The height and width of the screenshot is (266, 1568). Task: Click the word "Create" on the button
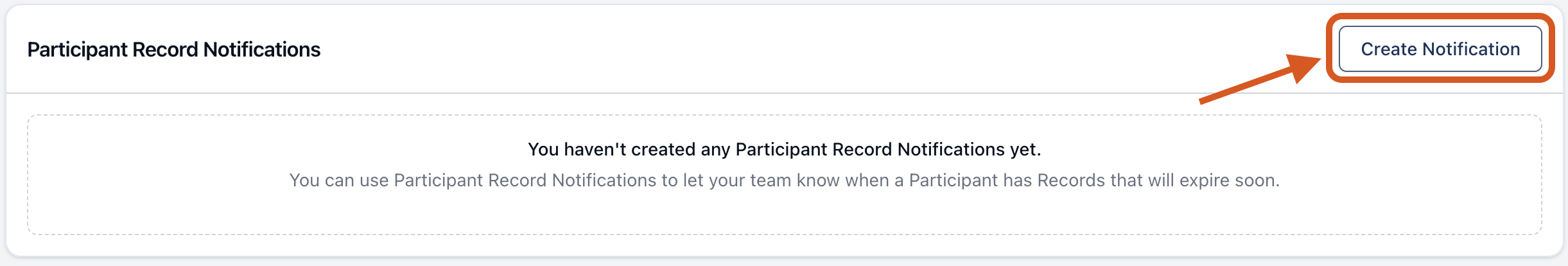coord(1388,49)
